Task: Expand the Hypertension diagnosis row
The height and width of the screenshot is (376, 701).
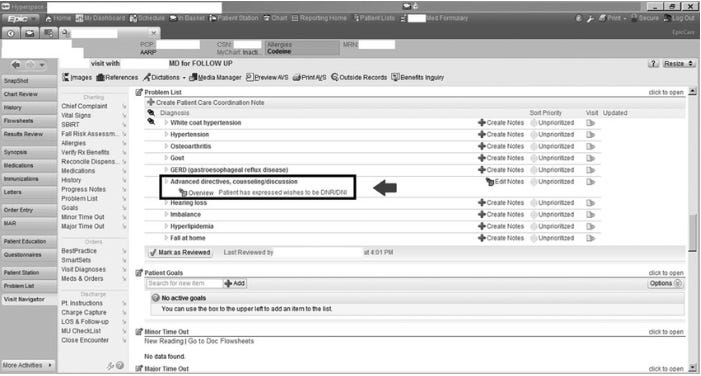Action: coord(166,135)
